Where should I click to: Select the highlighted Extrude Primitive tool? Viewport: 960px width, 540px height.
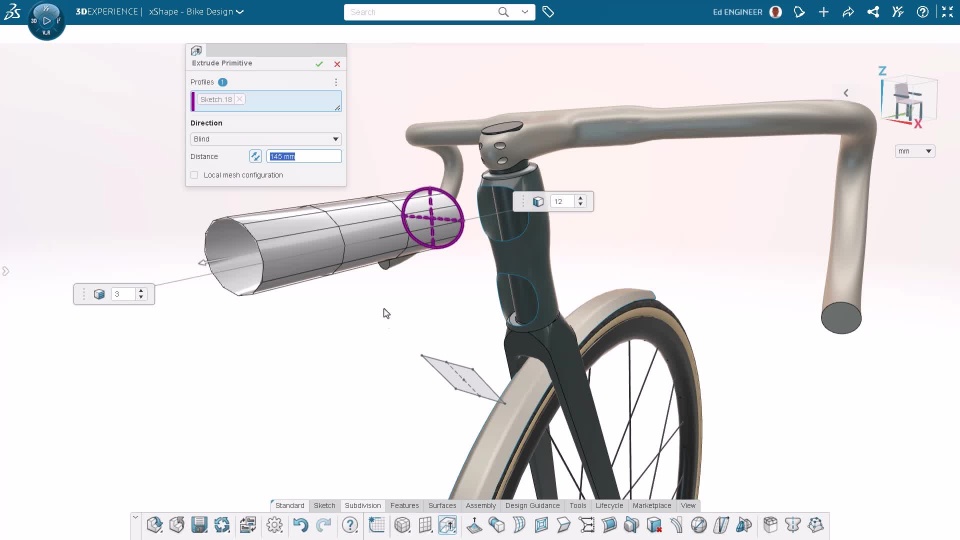coord(448,525)
